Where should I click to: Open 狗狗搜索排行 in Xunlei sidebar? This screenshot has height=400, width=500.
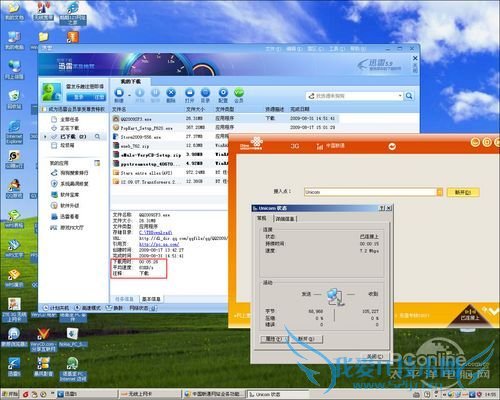tap(70, 173)
